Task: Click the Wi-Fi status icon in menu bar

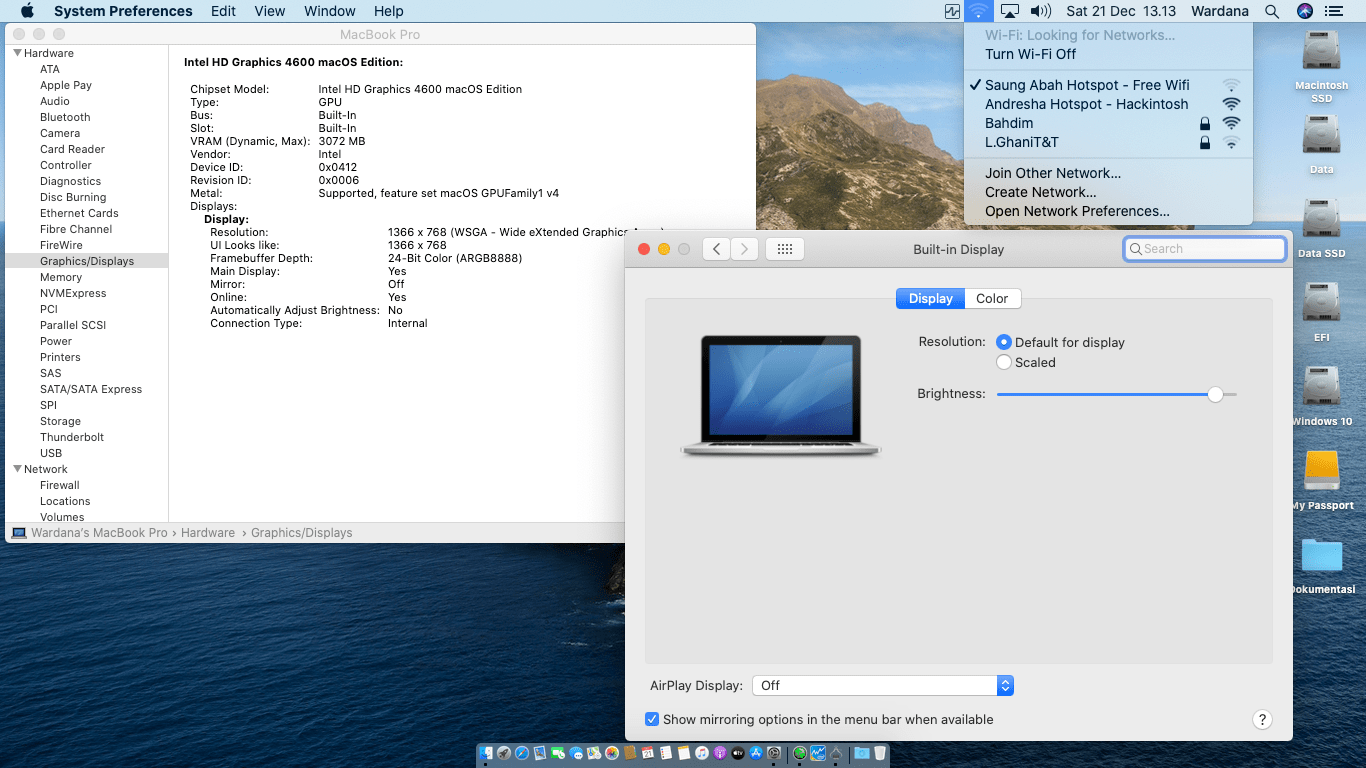Action: [x=978, y=11]
